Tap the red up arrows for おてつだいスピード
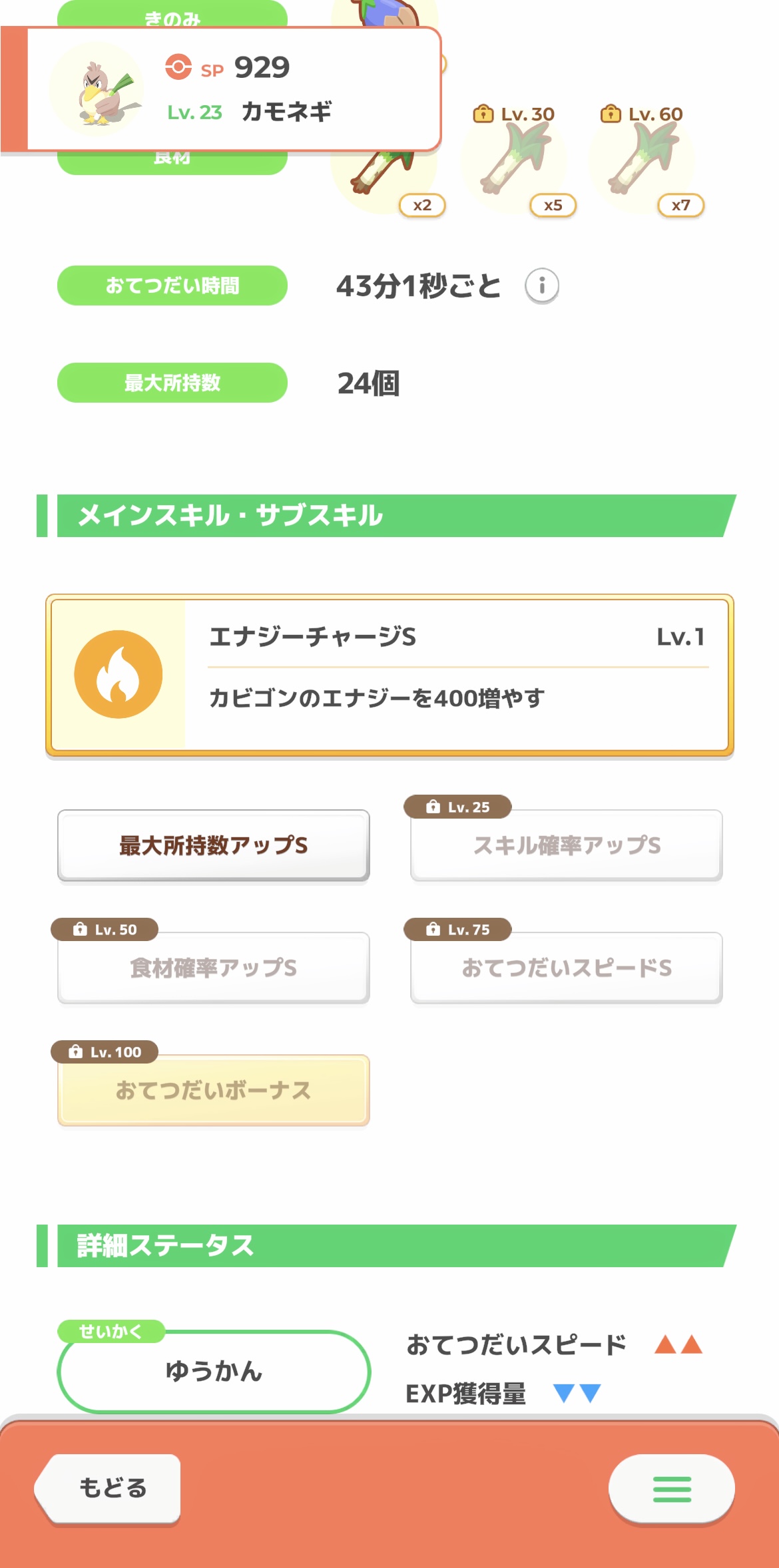The height and width of the screenshot is (1568, 779). pos(678,1344)
